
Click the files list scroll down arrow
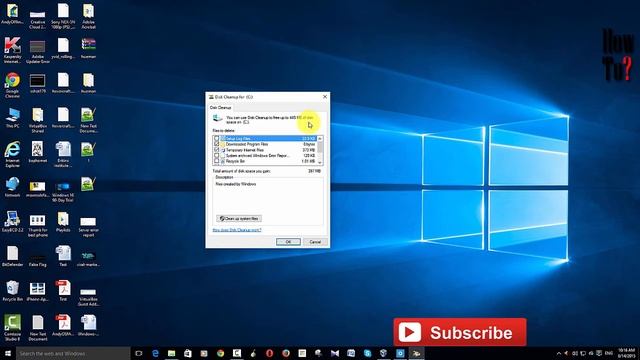320,162
